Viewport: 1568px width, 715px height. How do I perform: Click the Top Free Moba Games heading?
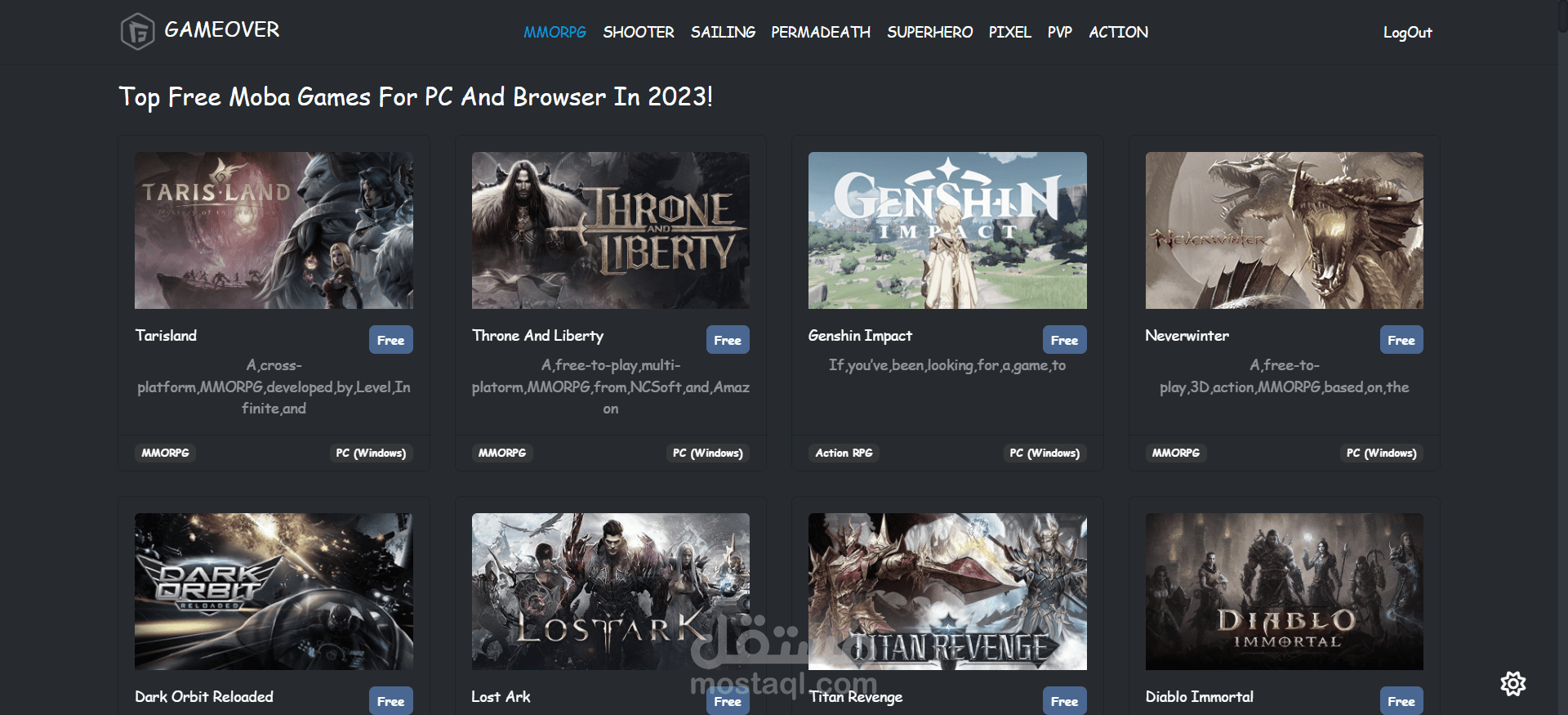point(416,96)
